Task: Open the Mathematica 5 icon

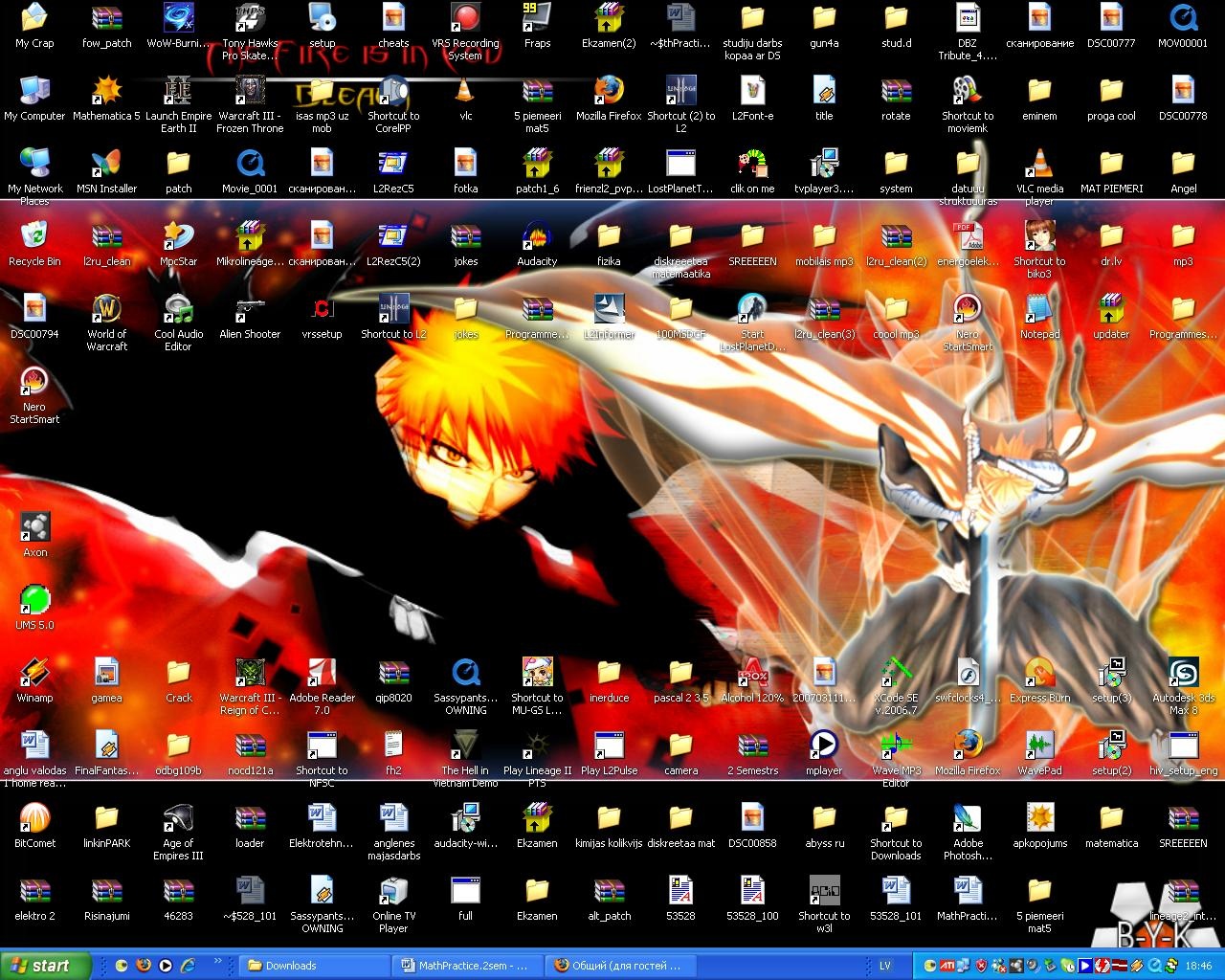Action: [x=106, y=91]
